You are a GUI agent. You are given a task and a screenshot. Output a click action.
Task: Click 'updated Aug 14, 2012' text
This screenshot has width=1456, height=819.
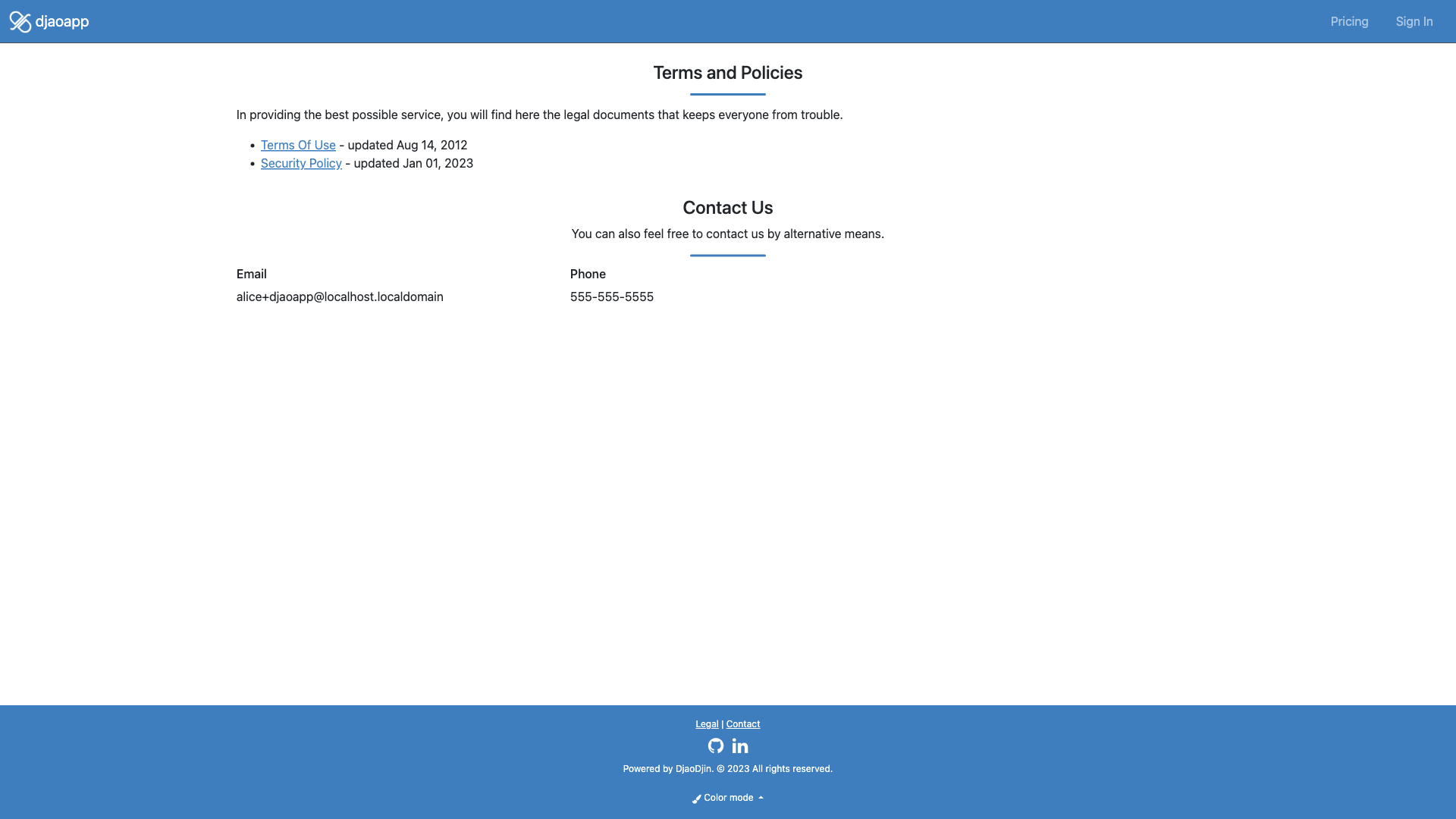click(x=407, y=145)
